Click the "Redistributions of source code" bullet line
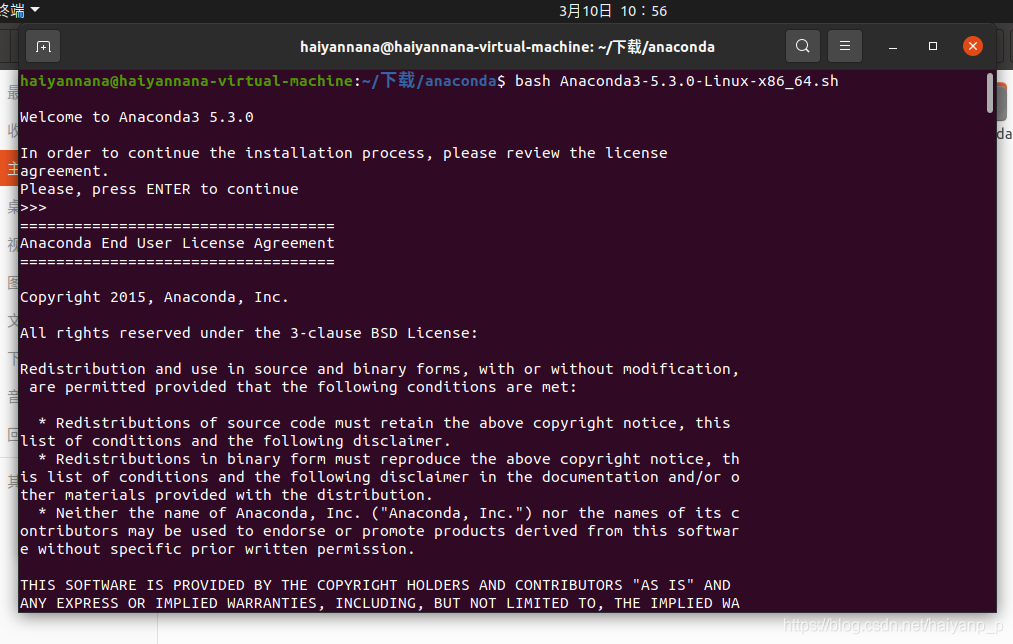1013x644 pixels. coord(384,423)
